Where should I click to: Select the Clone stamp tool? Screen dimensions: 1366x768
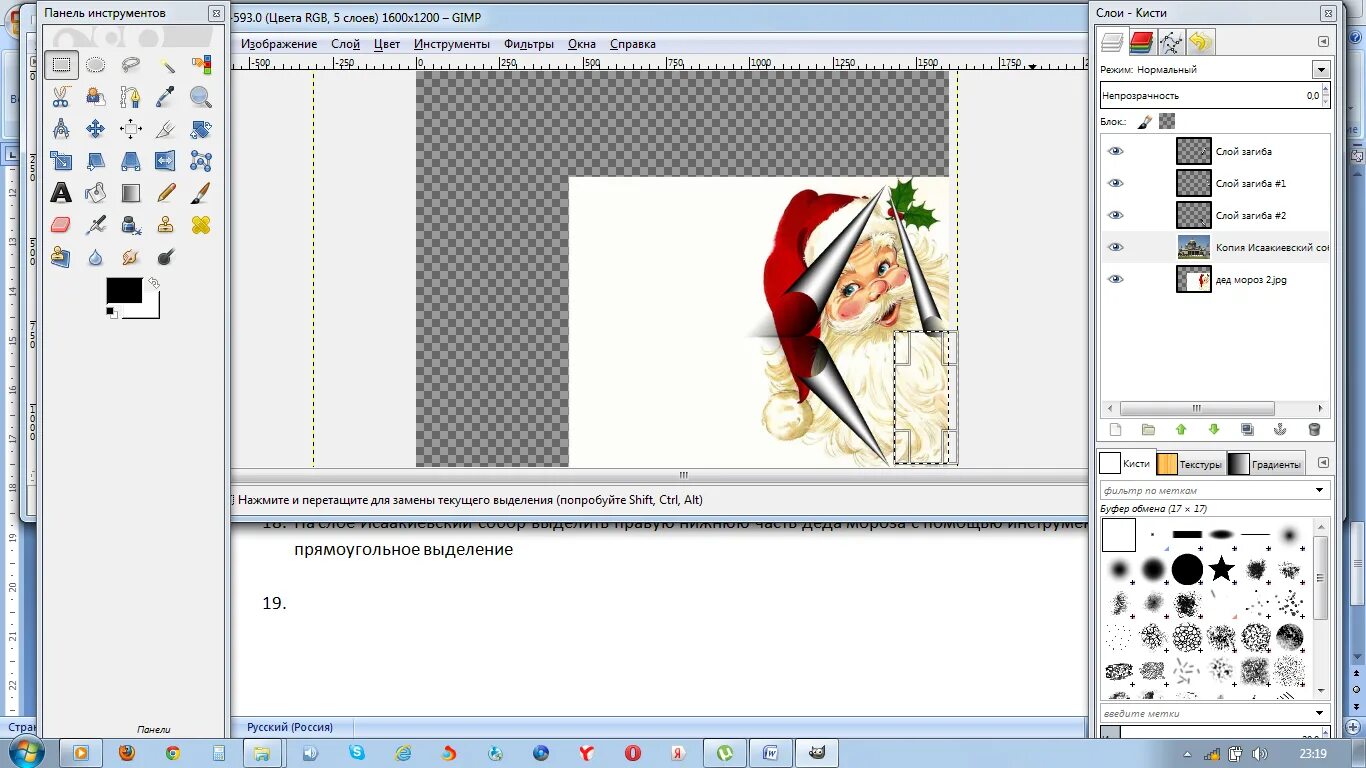(x=166, y=225)
